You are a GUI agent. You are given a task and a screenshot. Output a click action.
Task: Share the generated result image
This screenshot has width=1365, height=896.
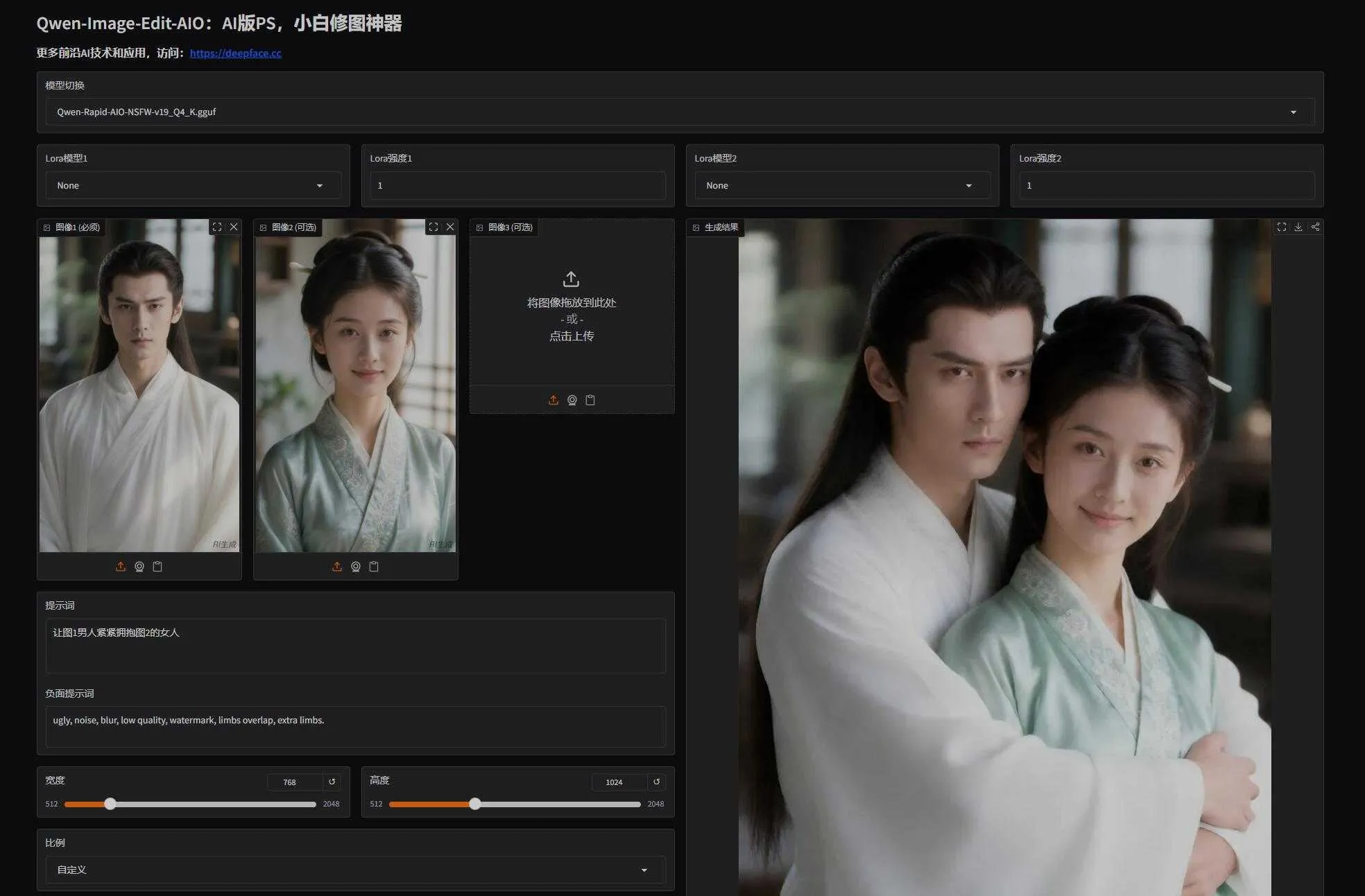coord(1314,227)
